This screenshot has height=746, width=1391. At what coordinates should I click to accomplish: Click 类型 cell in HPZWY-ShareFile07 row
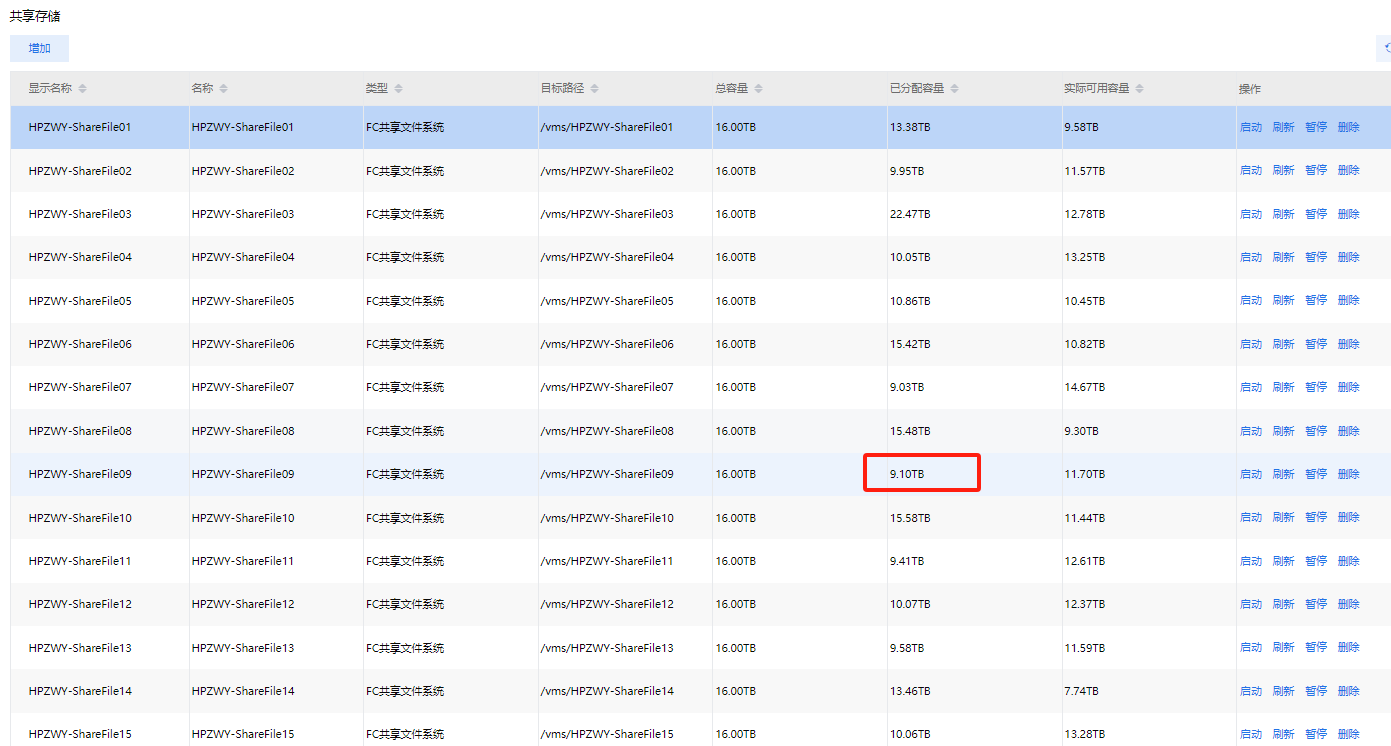(x=405, y=387)
